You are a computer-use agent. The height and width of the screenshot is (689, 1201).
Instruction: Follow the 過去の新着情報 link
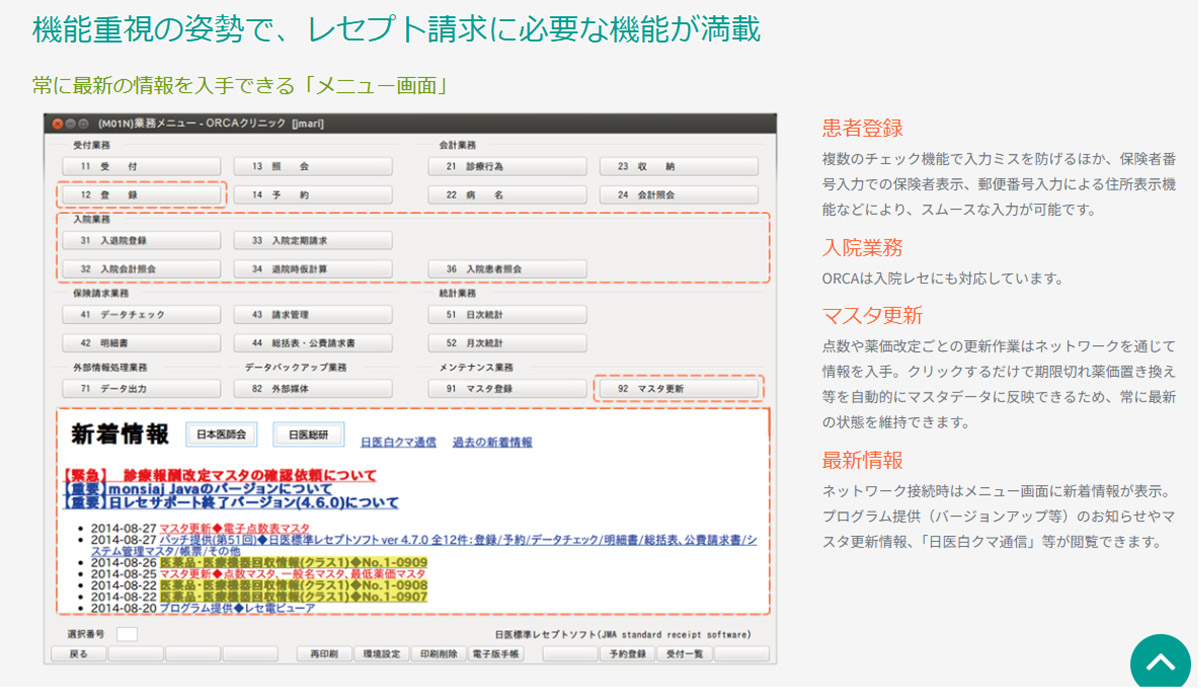(492, 442)
